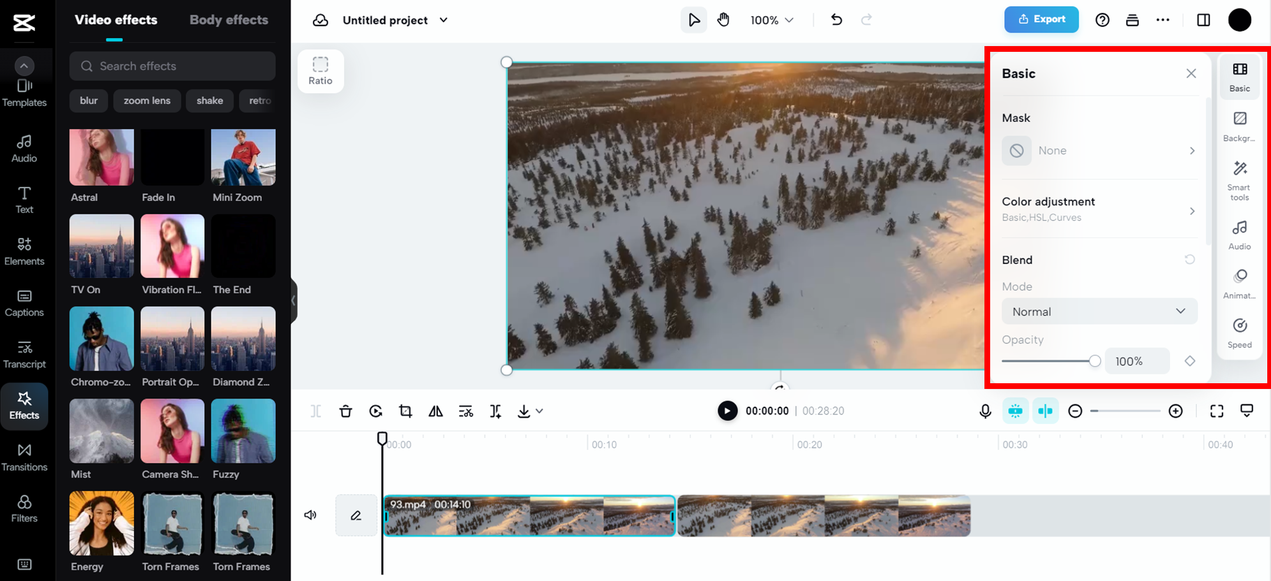Open the Speed tab in right rail
1271x581 pixels.
click(1240, 333)
